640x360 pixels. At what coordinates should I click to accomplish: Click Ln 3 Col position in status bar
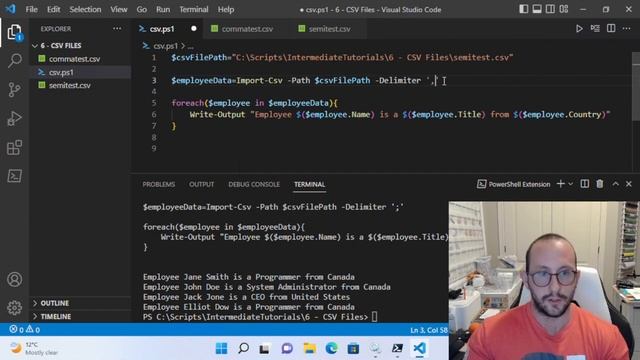pos(429,330)
